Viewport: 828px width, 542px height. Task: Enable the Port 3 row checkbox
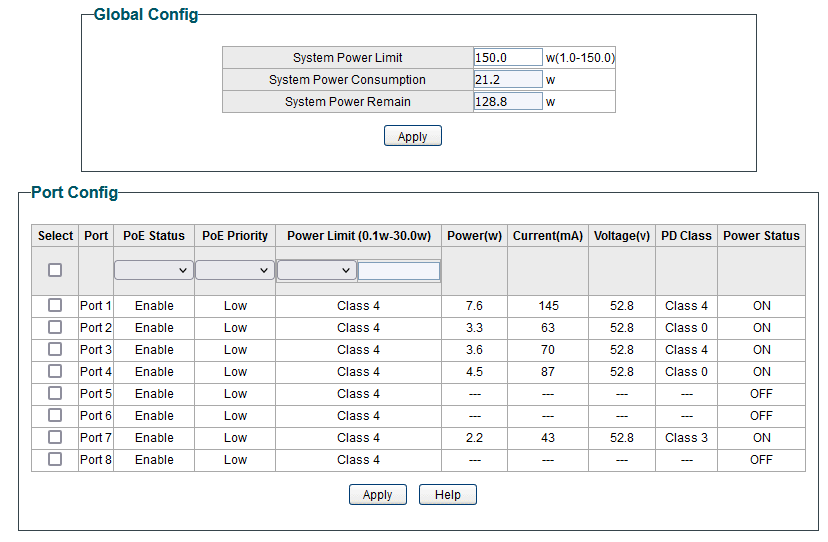[x=55, y=349]
